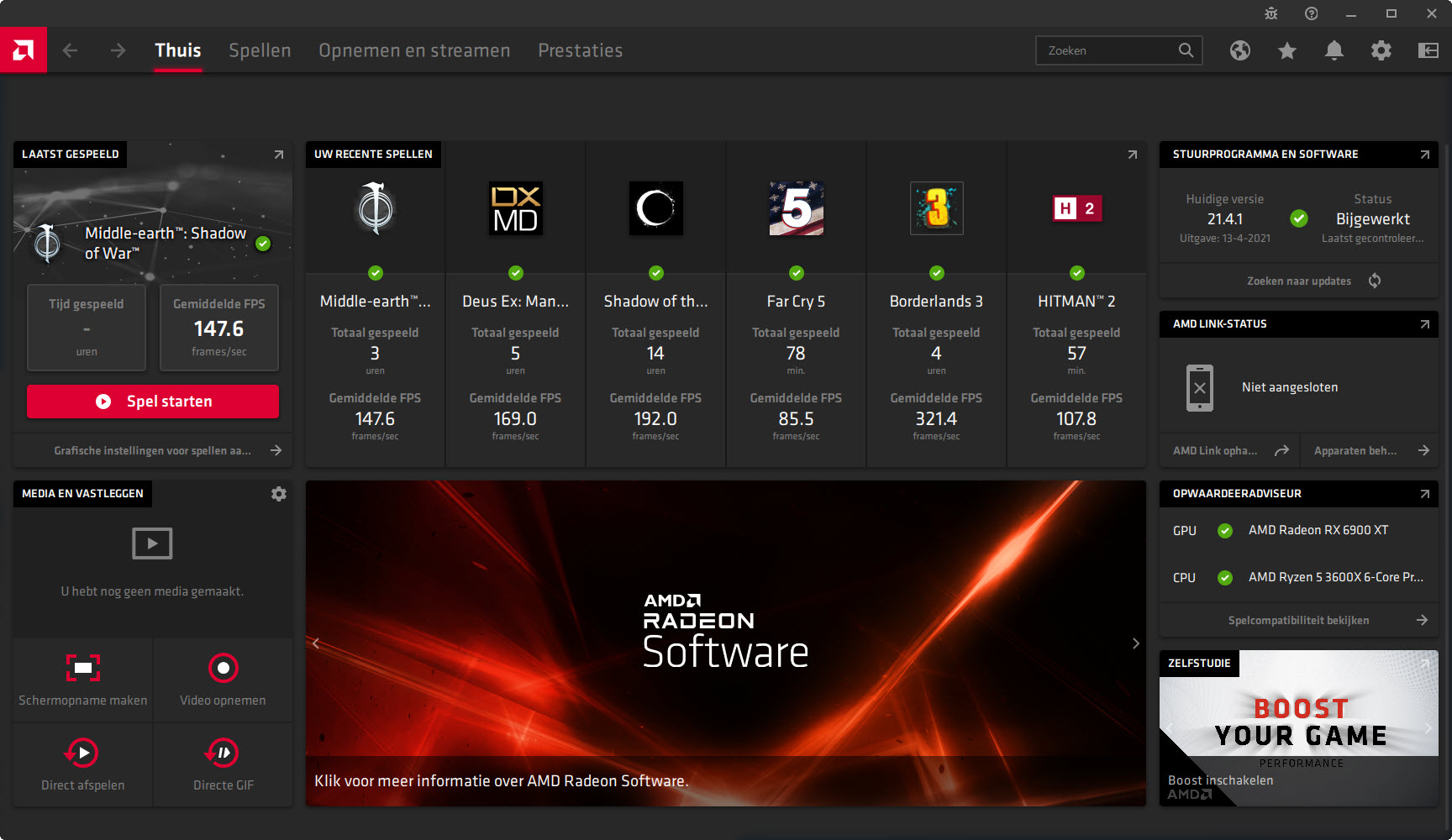The height and width of the screenshot is (840, 1452).
Task: Open Middle-earth game in recent games
Action: pos(376,208)
